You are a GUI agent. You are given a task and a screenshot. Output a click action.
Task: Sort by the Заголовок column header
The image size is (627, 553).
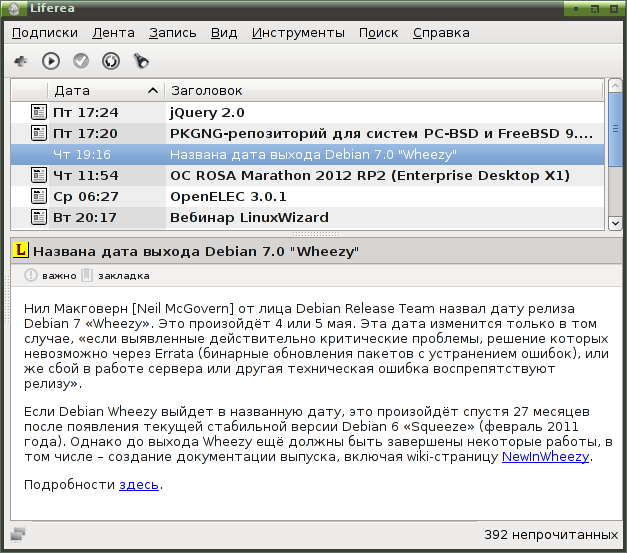point(383,91)
